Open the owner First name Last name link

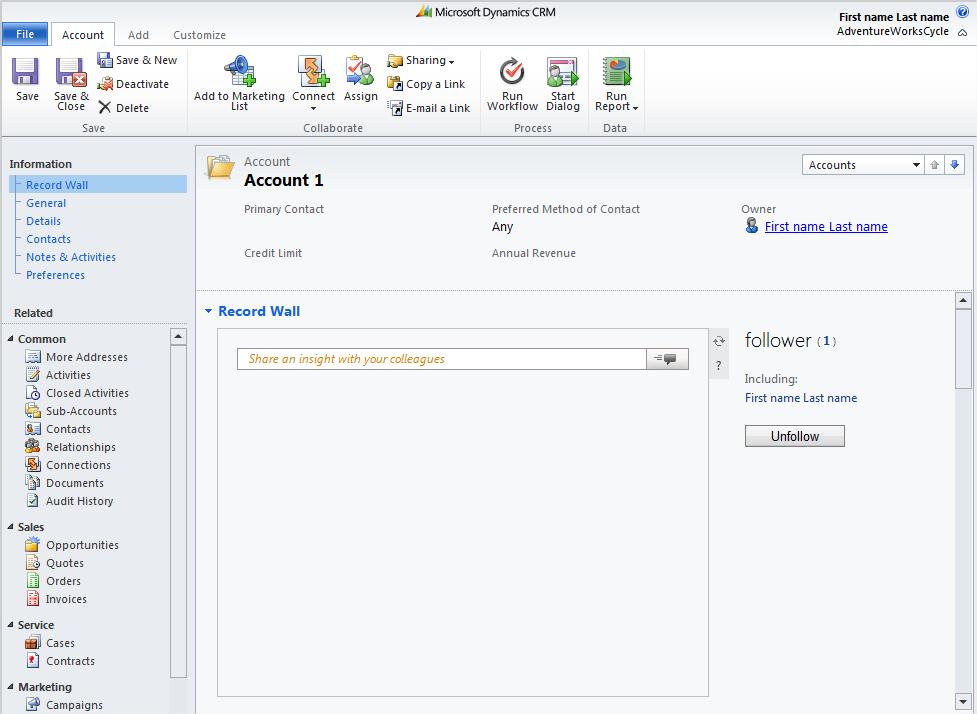click(x=825, y=227)
